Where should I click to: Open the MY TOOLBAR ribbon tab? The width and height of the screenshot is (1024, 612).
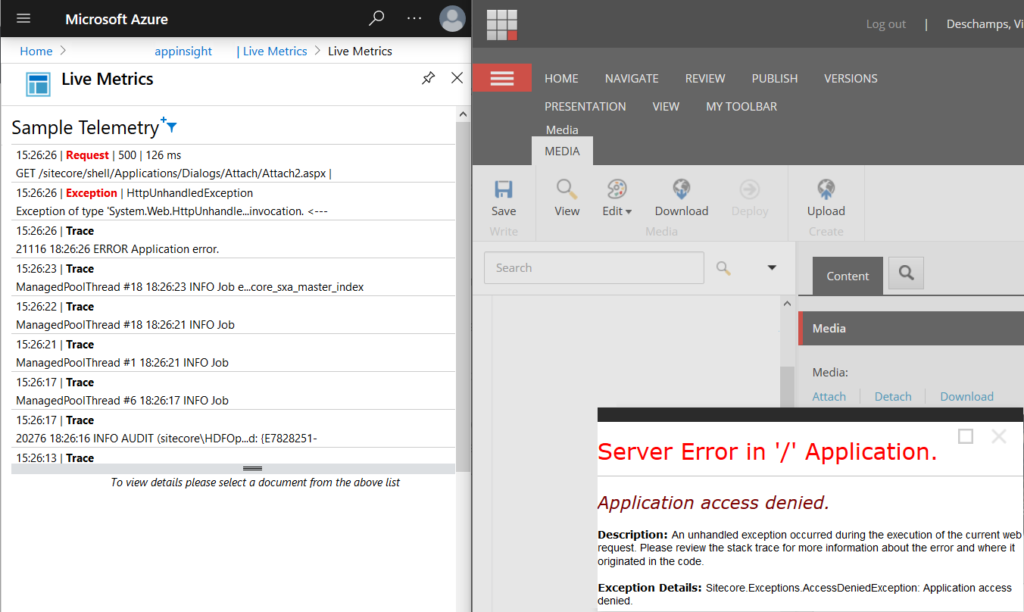741,106
